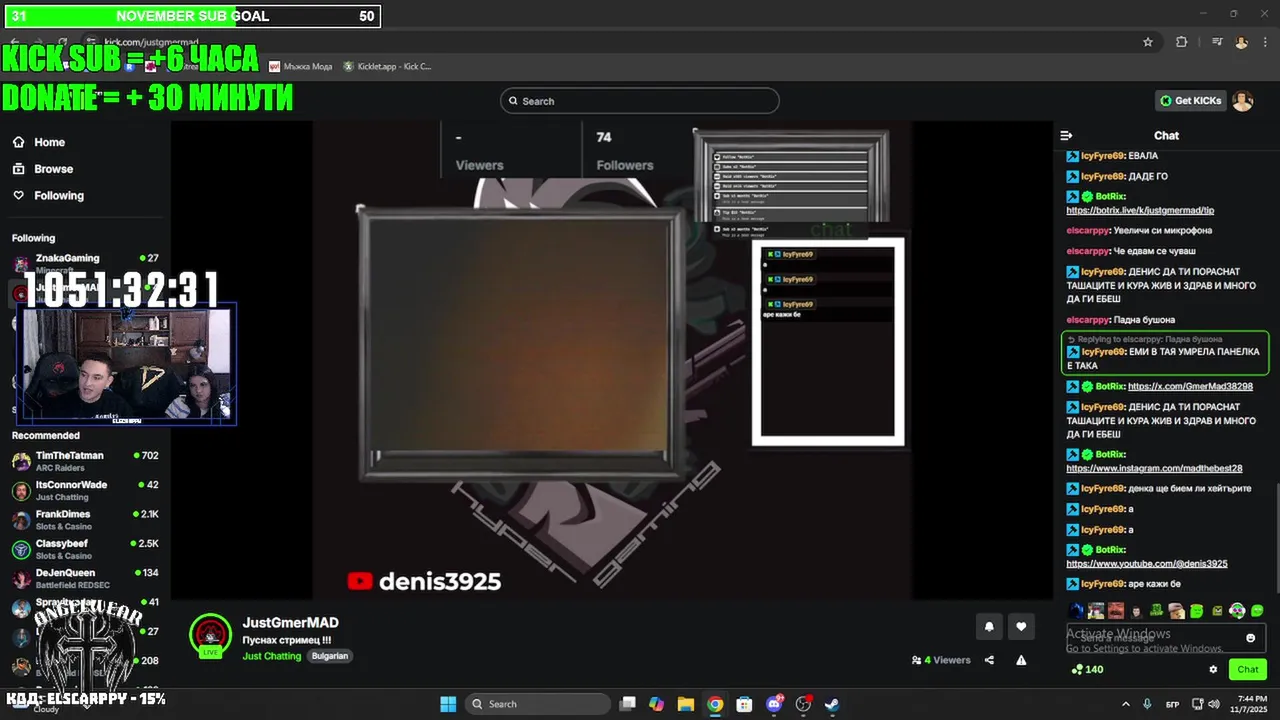Insert the laughing man face emote
Screen dimensions: 1280x720
(x=1116, y=610)
